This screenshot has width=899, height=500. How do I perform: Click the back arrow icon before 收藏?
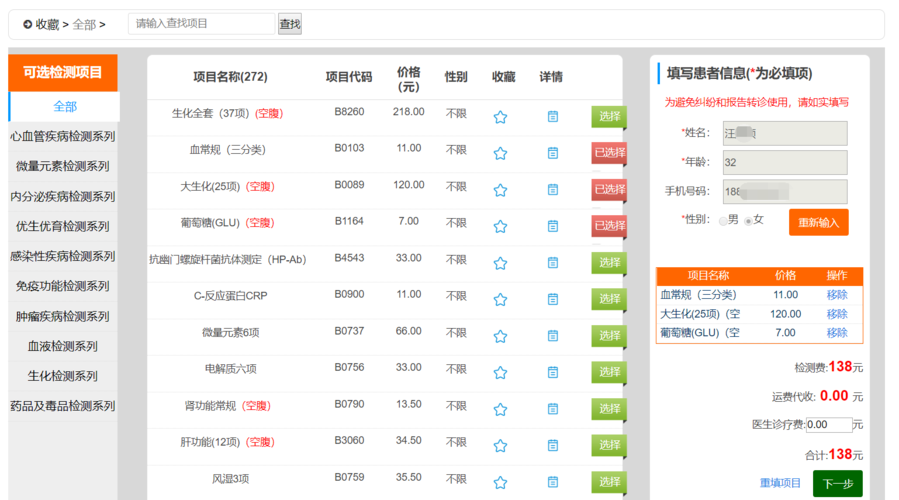pyautogui.click(x=28, y=25)
